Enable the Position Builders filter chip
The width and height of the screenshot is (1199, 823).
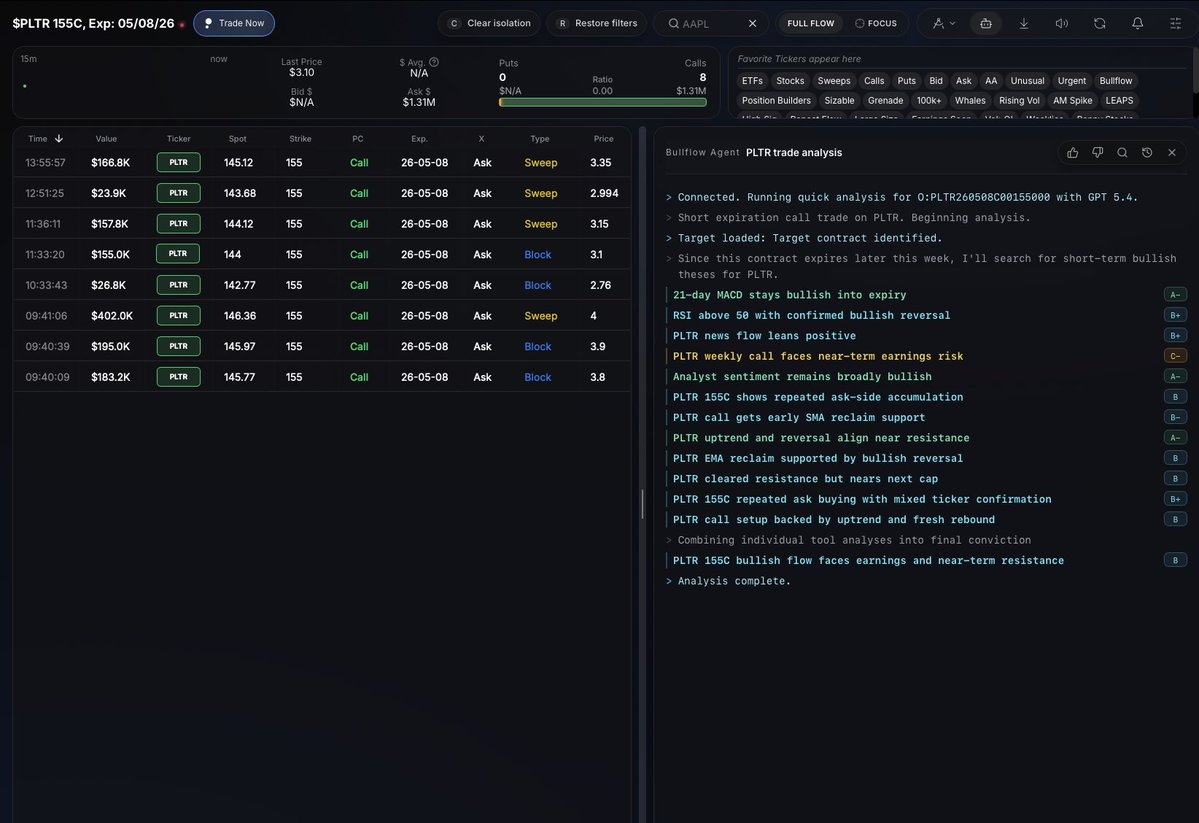[x=776, y=101]
